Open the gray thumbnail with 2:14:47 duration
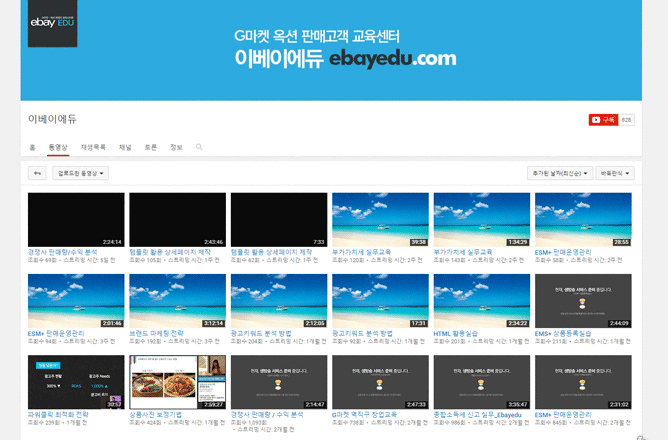Viewport: 668px width, 440px height. tap(279, 382)
